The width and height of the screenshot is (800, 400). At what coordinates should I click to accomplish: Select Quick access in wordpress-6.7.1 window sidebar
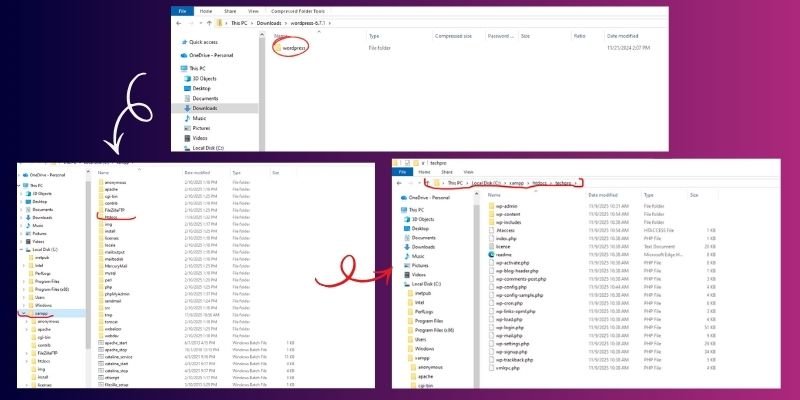[199, 42]
